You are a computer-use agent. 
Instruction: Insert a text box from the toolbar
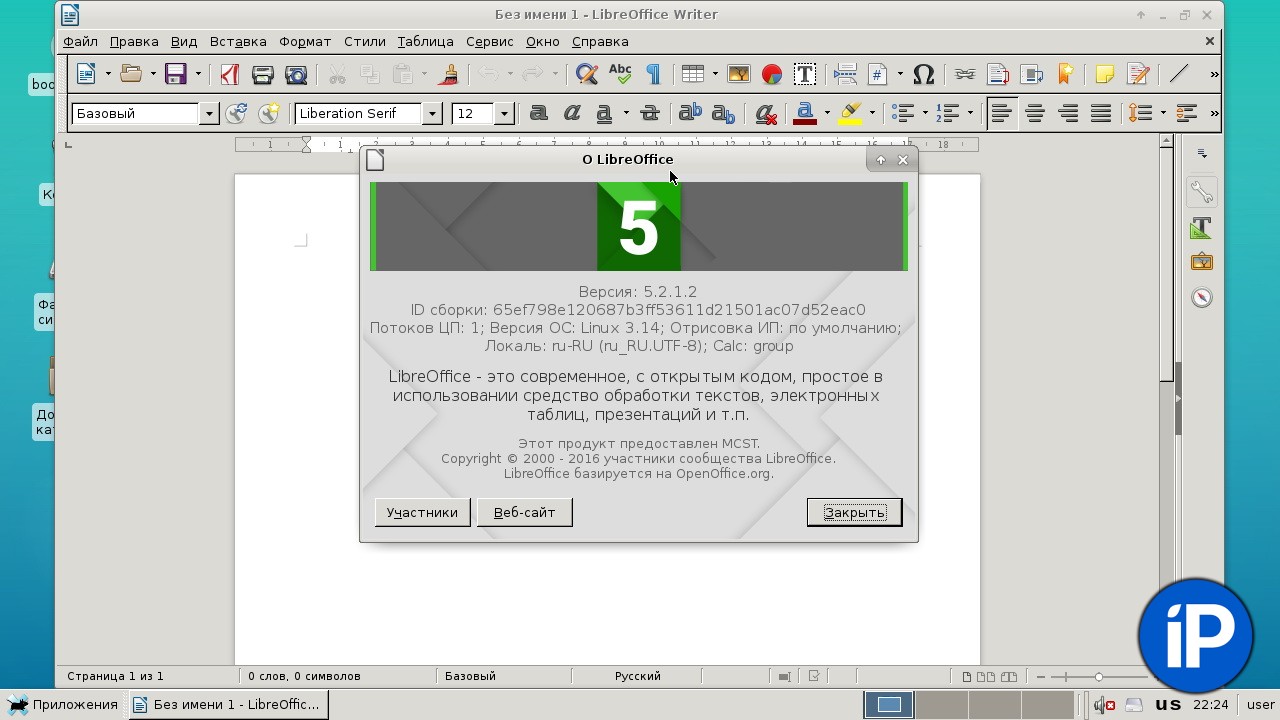tap(804, 74)
